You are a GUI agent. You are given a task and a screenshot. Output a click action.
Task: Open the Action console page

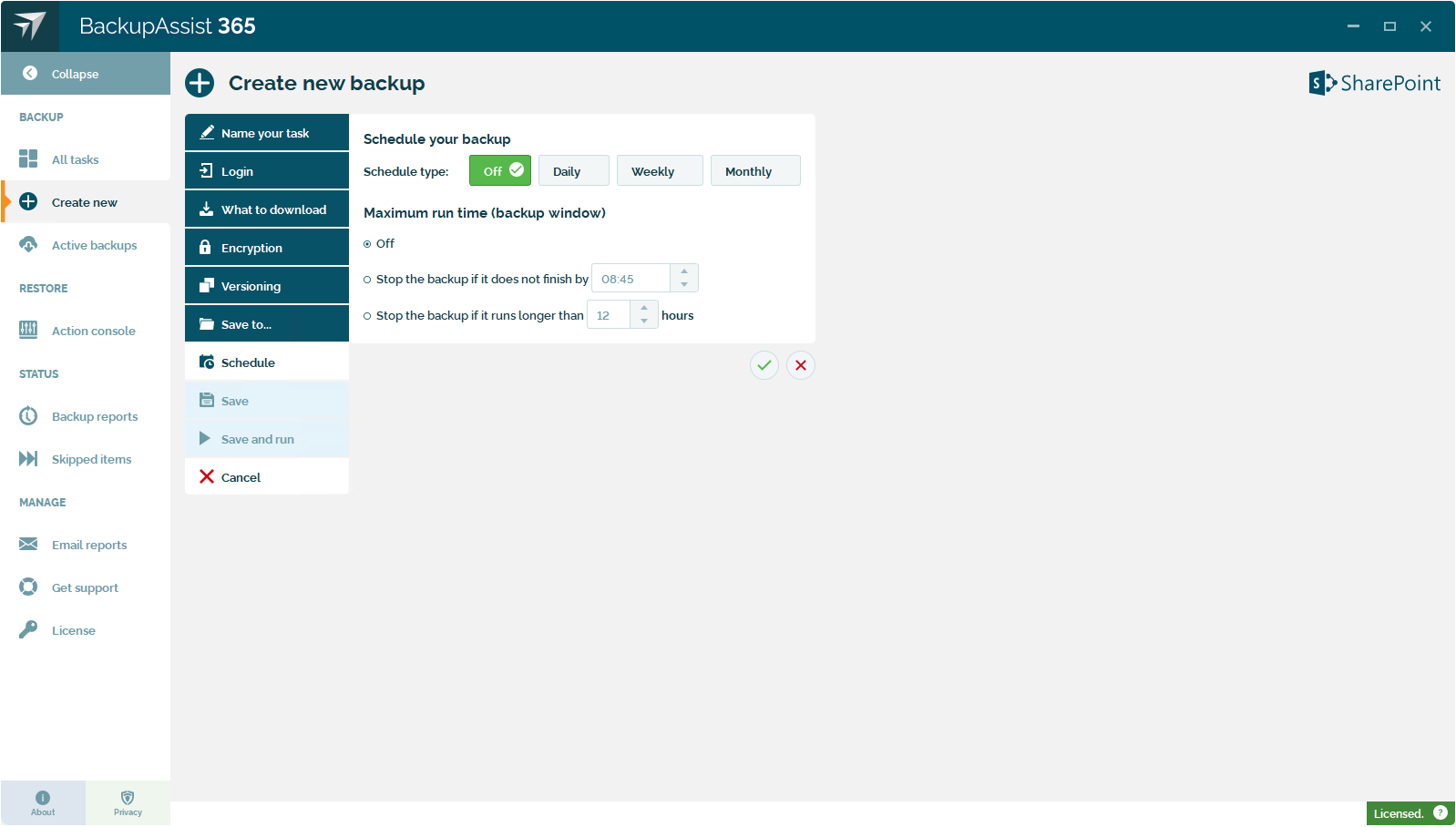pos(86,330)
